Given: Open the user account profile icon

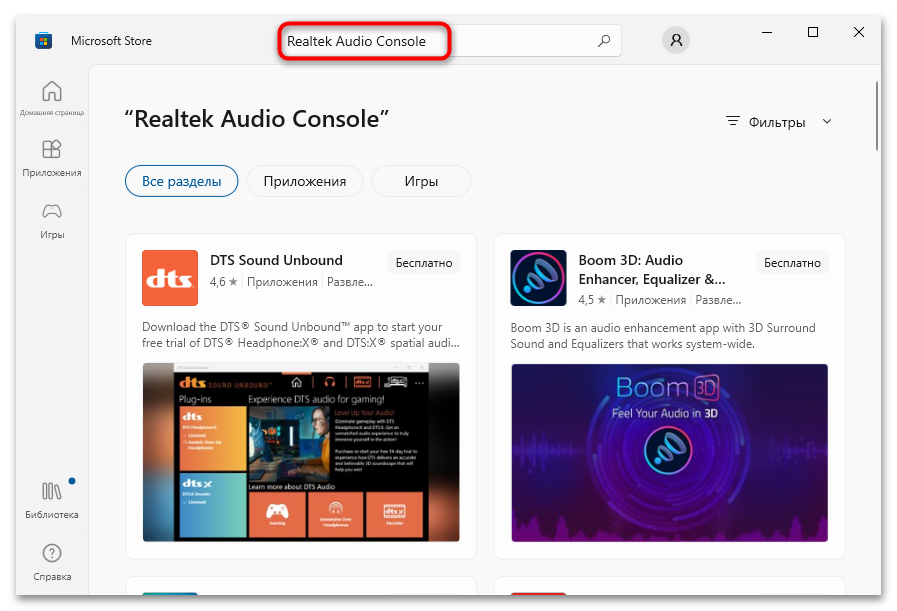Looking at the screenshot, I should pyautogui.click(x=676, y=40).
